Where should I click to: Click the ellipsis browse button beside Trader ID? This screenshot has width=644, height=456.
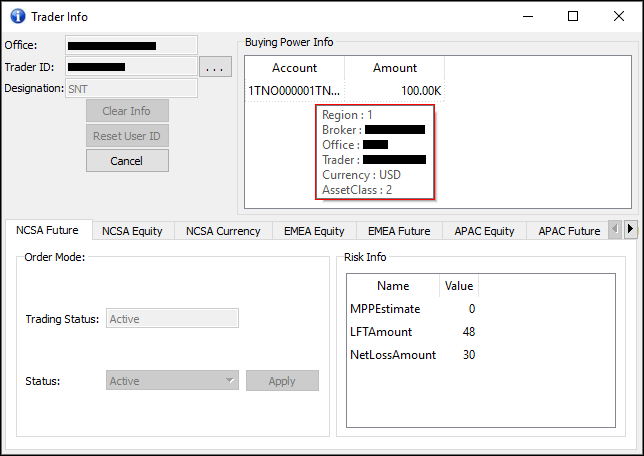(216, 67)
